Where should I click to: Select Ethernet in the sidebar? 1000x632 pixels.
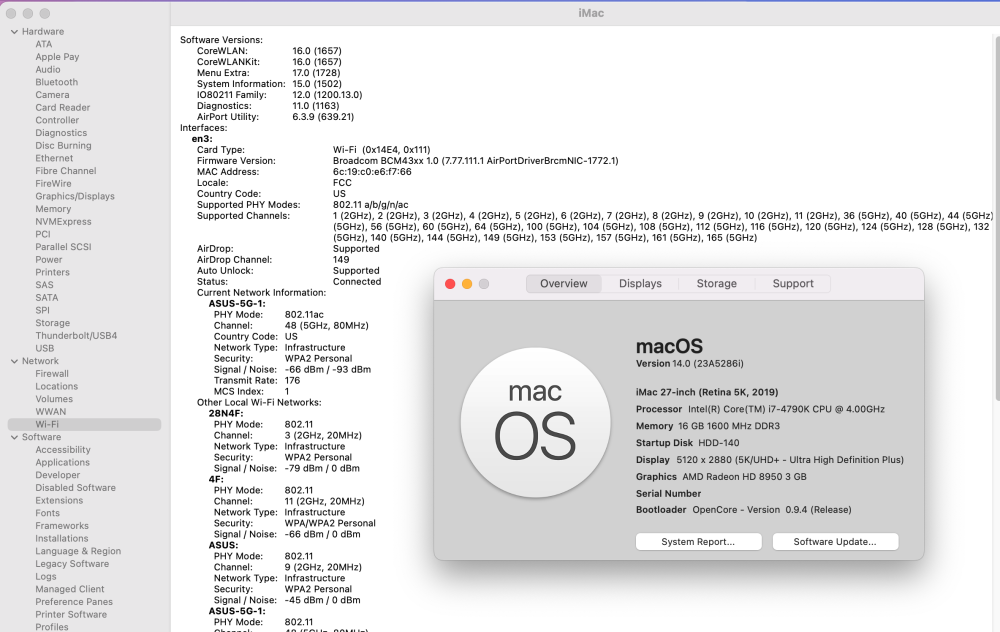[54, 158]
